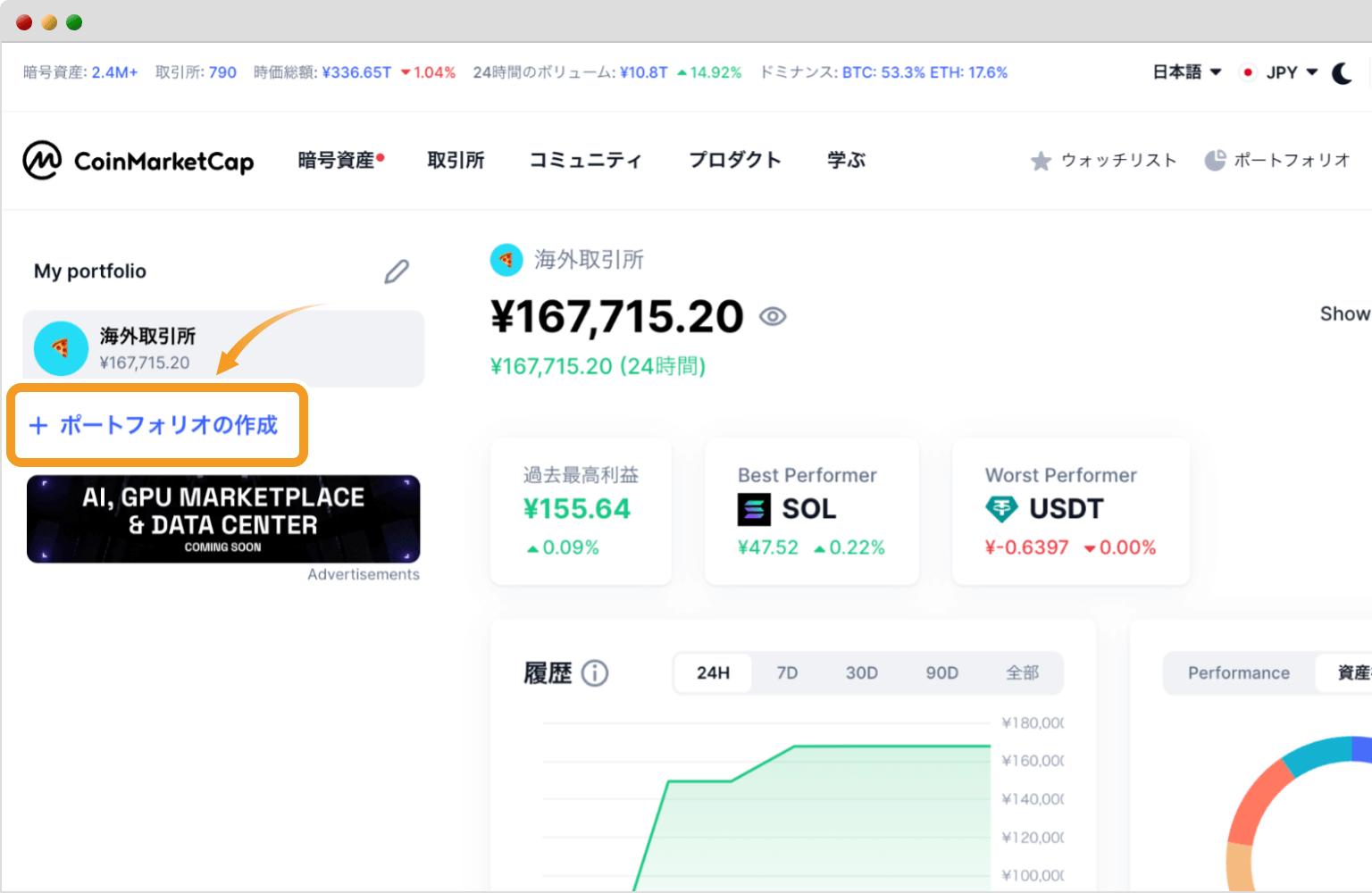Open the 取引所 menu

456,160
